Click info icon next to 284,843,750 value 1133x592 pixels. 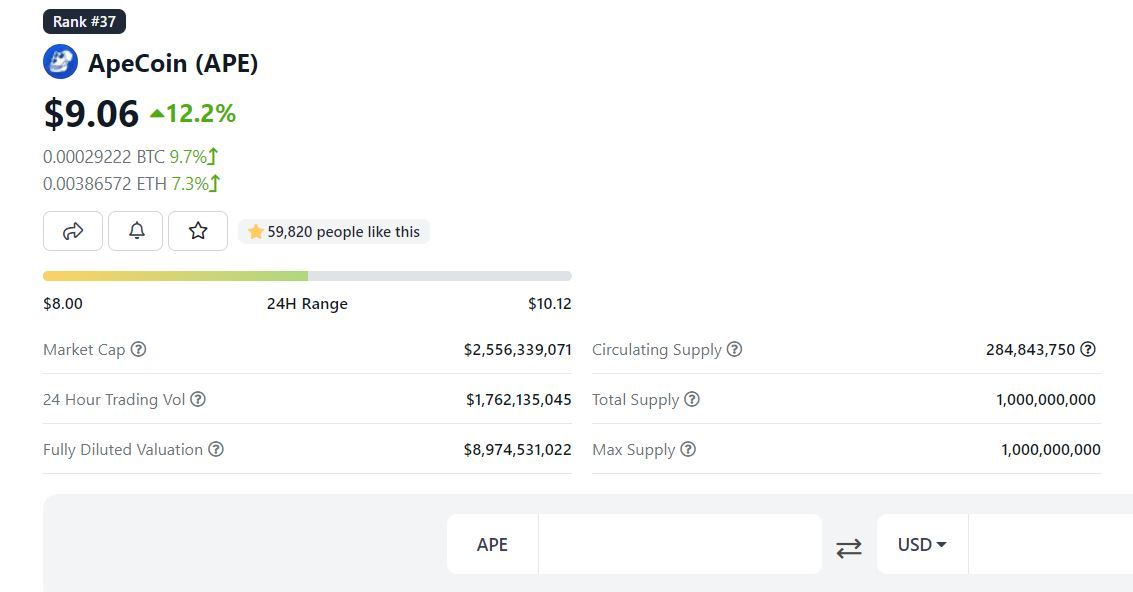[1088, 349]
